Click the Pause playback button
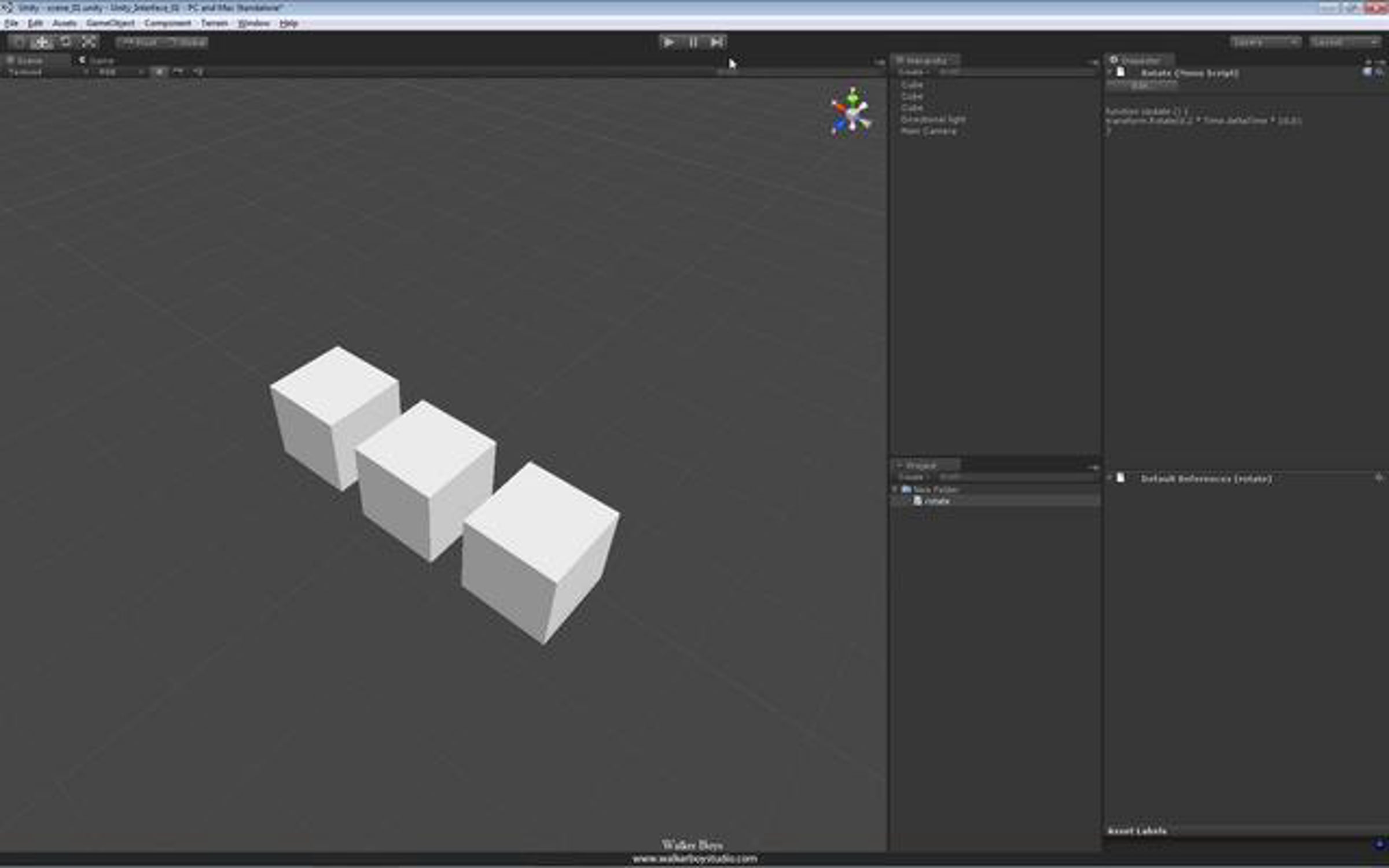 click(693, 42)
